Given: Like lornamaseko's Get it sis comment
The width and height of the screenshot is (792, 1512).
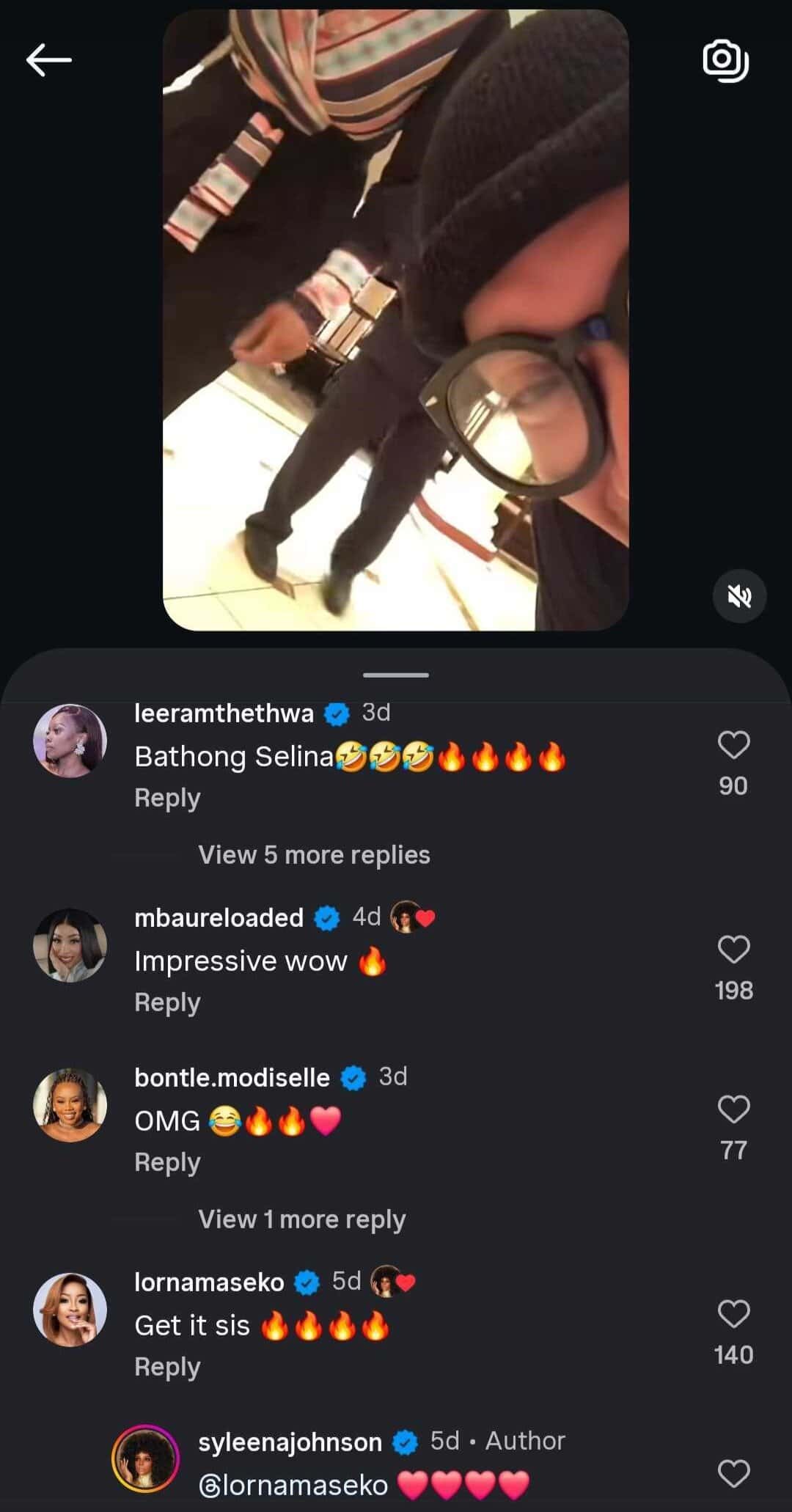Looking at the screenshot, I should click(733, 1314).
